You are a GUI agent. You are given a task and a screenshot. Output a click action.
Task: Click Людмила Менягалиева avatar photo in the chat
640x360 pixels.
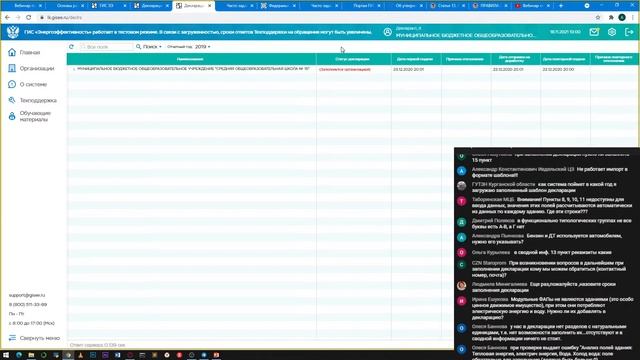click(462, 286)
